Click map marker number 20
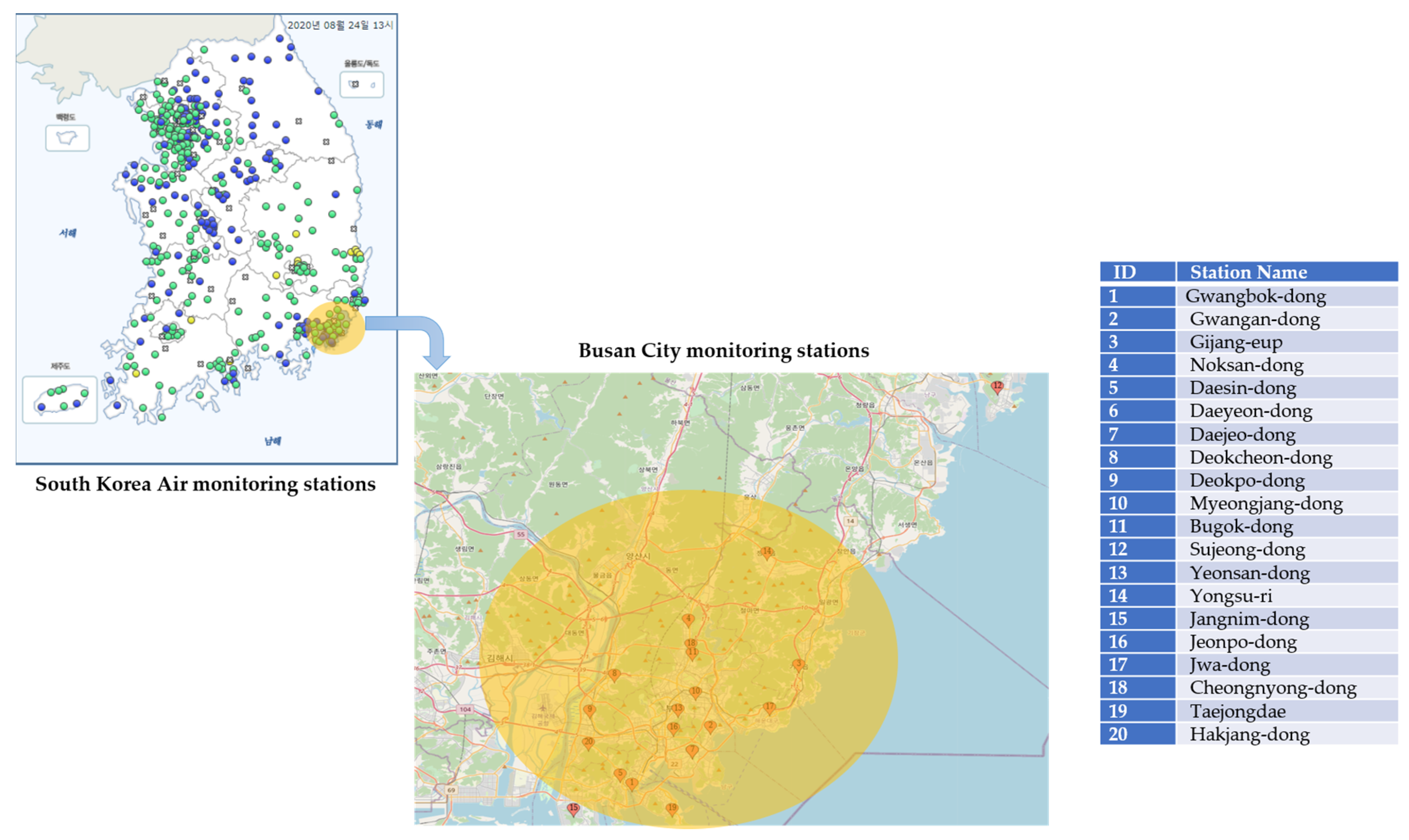The height and width of the screenshot is (840, 1409). [589, 743]
